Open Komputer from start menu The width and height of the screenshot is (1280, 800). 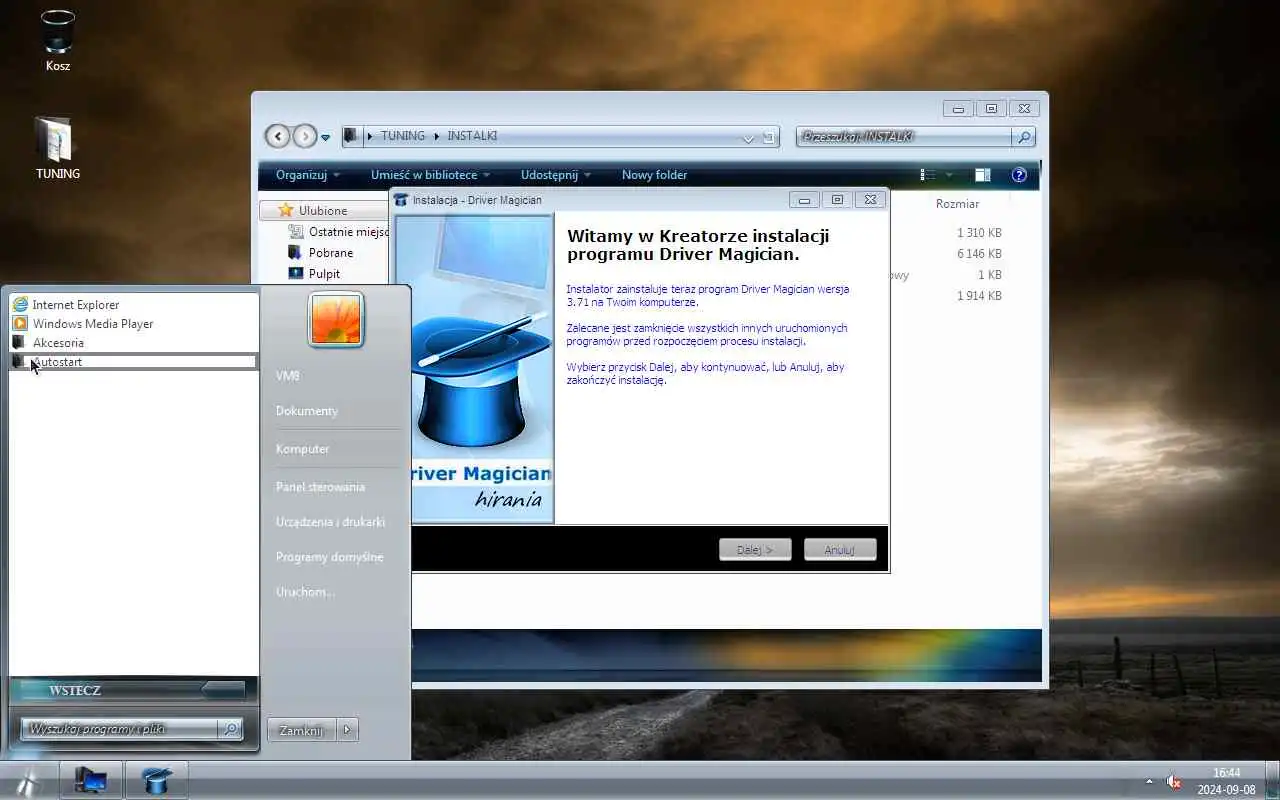tap(302, 449)
